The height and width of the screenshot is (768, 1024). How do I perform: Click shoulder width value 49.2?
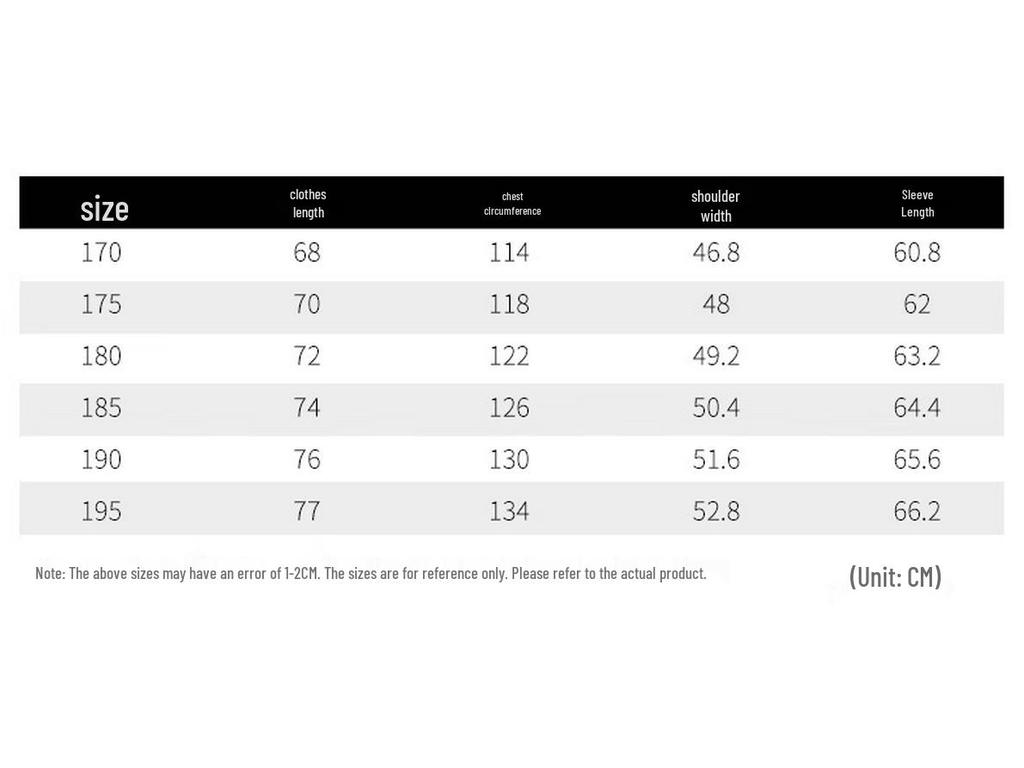point(716,356)
